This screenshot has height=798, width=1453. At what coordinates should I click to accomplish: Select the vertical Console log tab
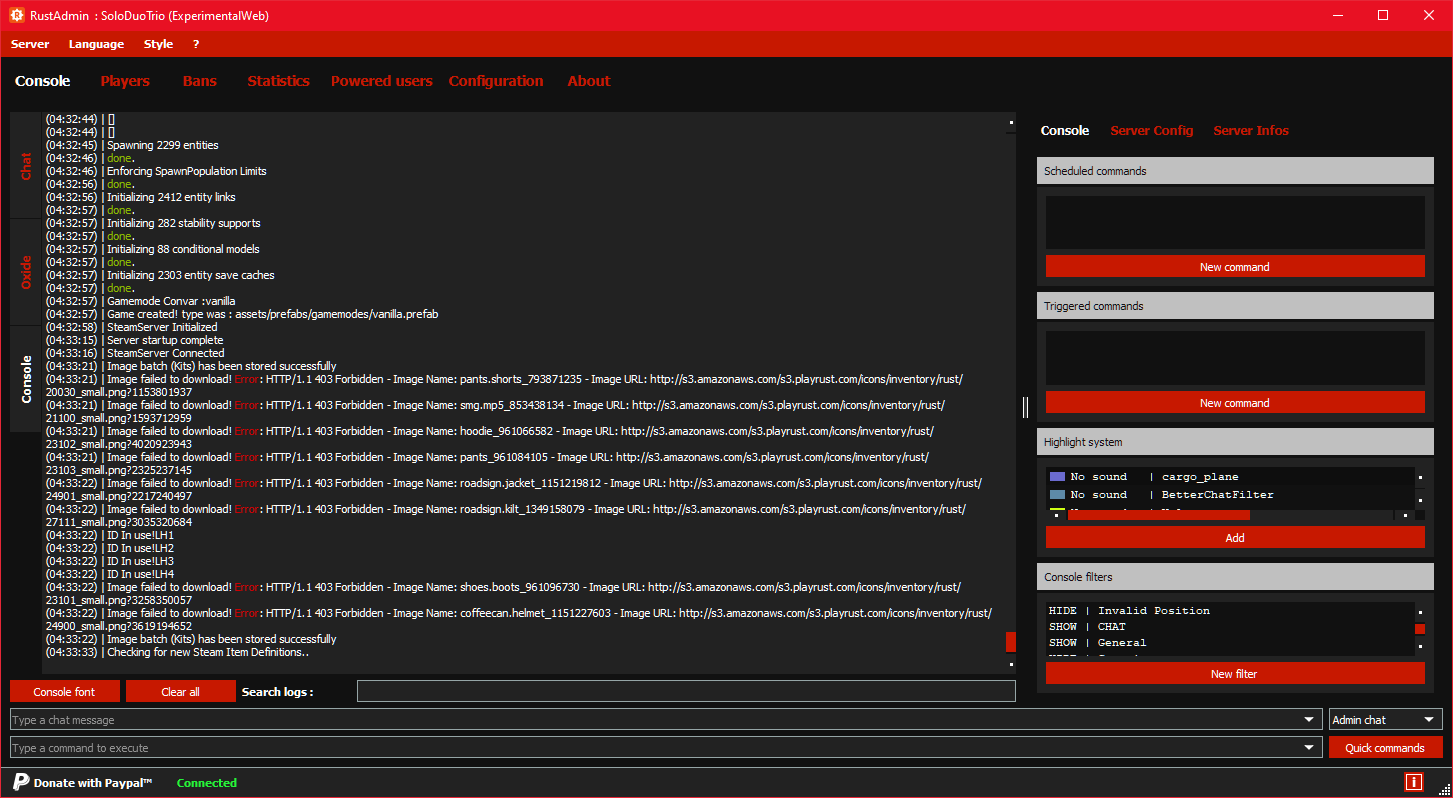26,379
